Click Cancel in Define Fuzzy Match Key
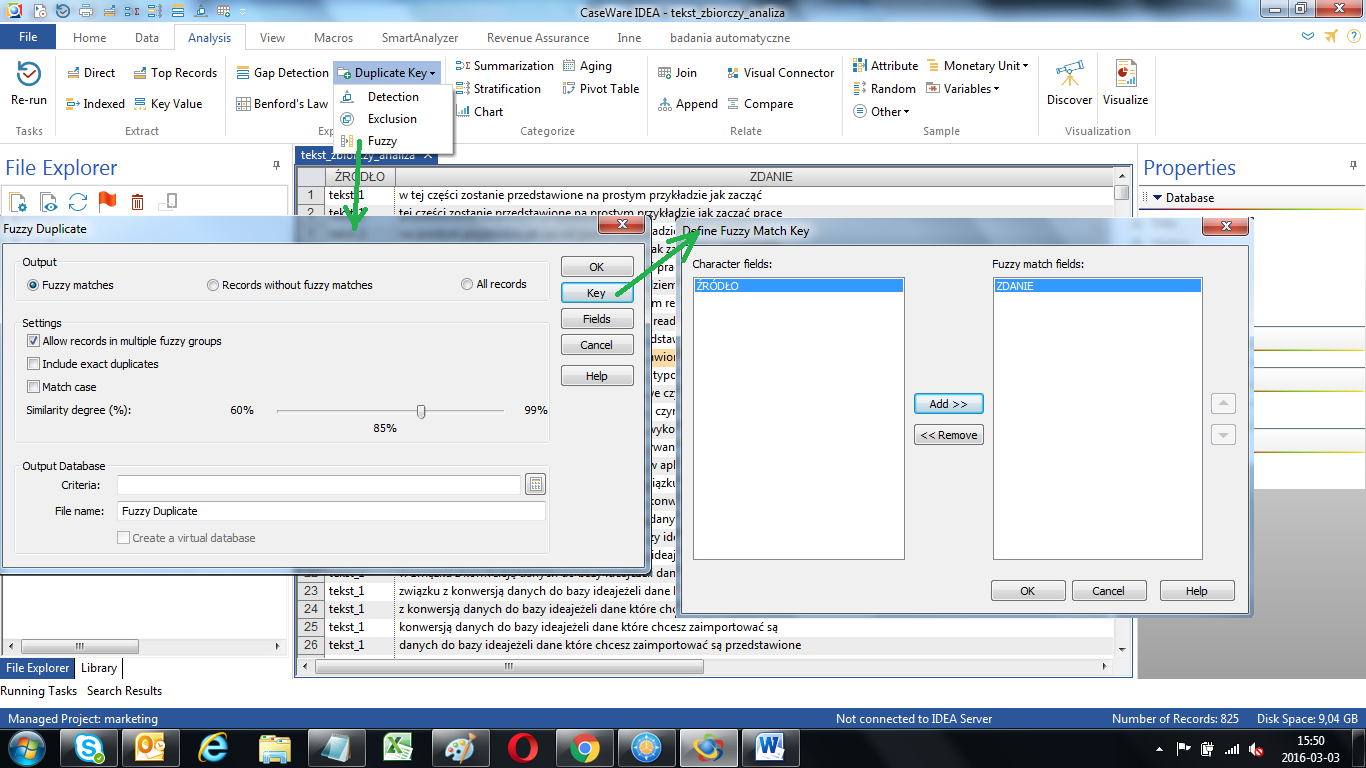The image size is (1366, 768). 1109,591
